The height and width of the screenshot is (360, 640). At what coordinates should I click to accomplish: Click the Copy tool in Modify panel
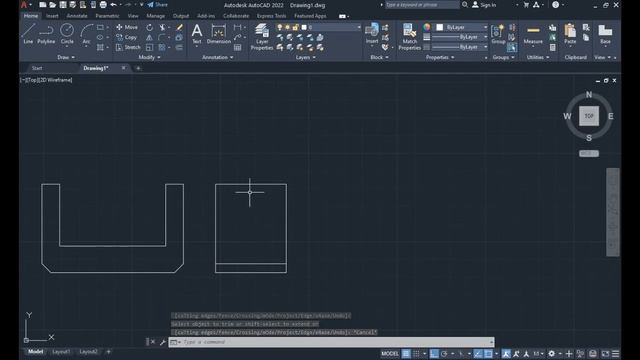(x=127, y=37)
